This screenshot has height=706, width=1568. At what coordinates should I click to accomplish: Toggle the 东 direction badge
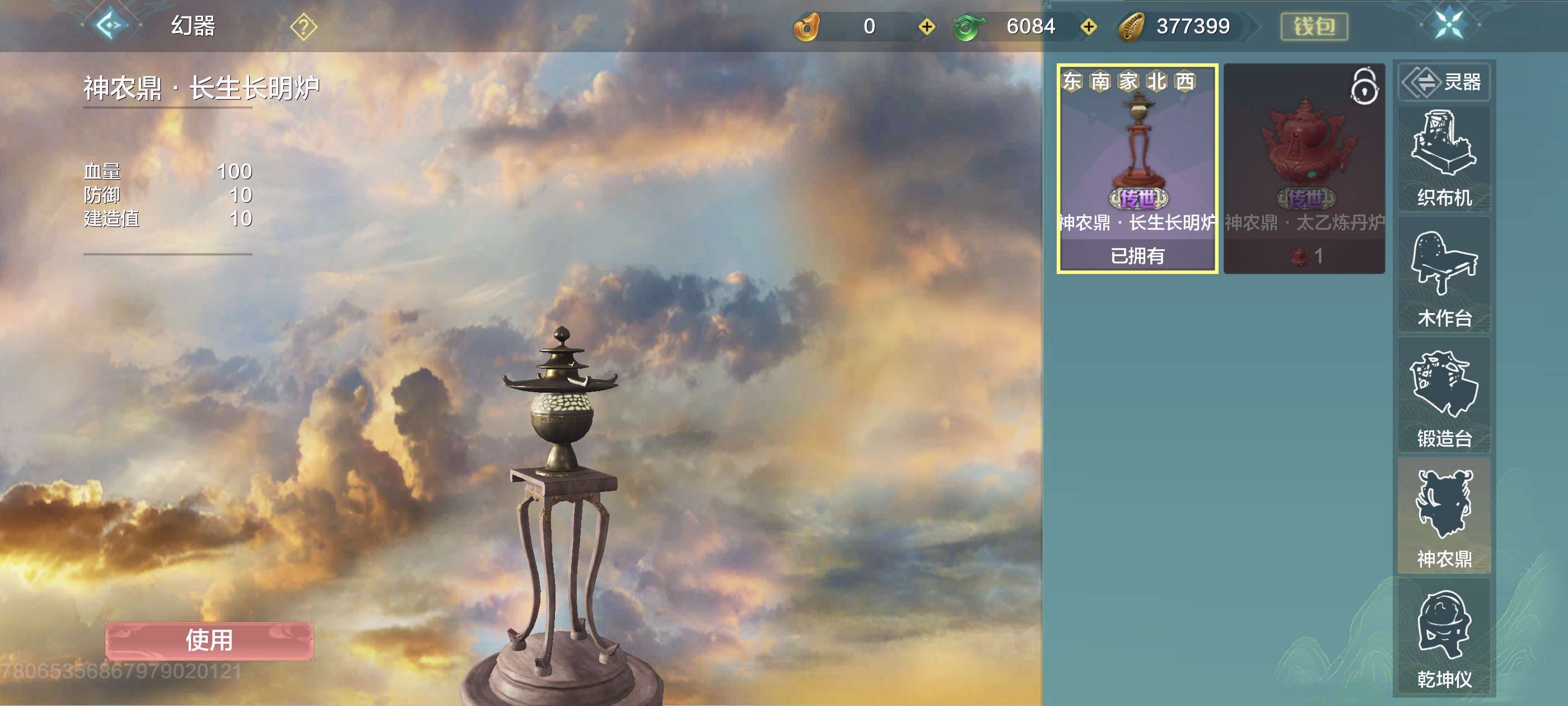point(1071,81)
